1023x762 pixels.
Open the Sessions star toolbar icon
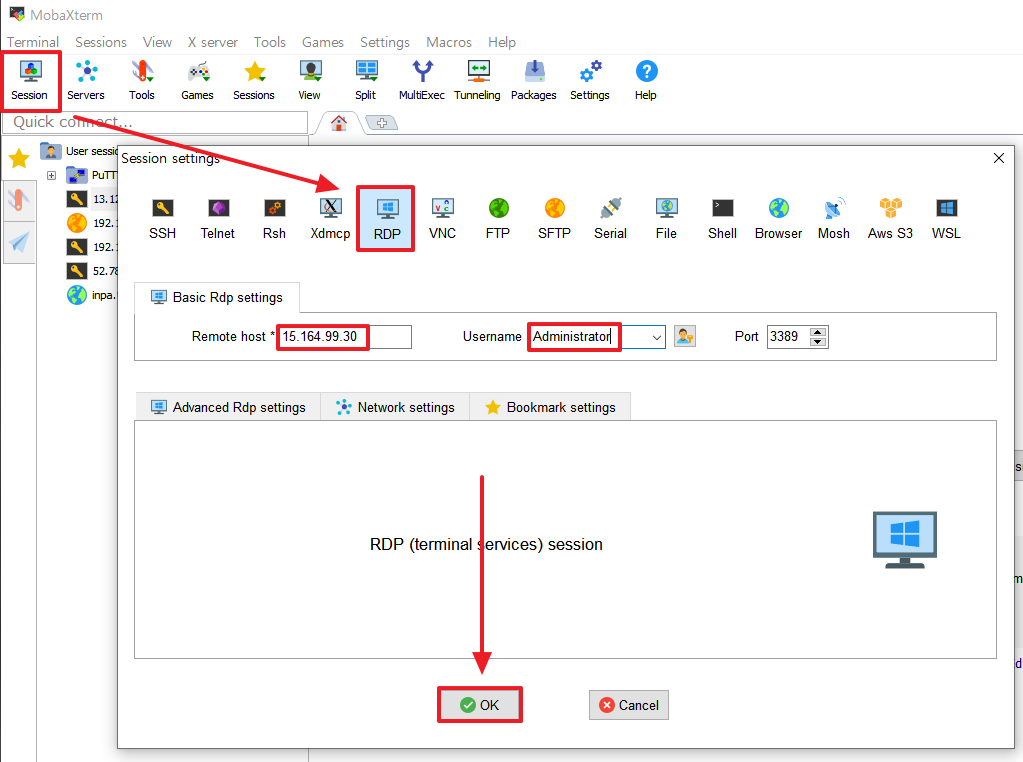[254, 80]
